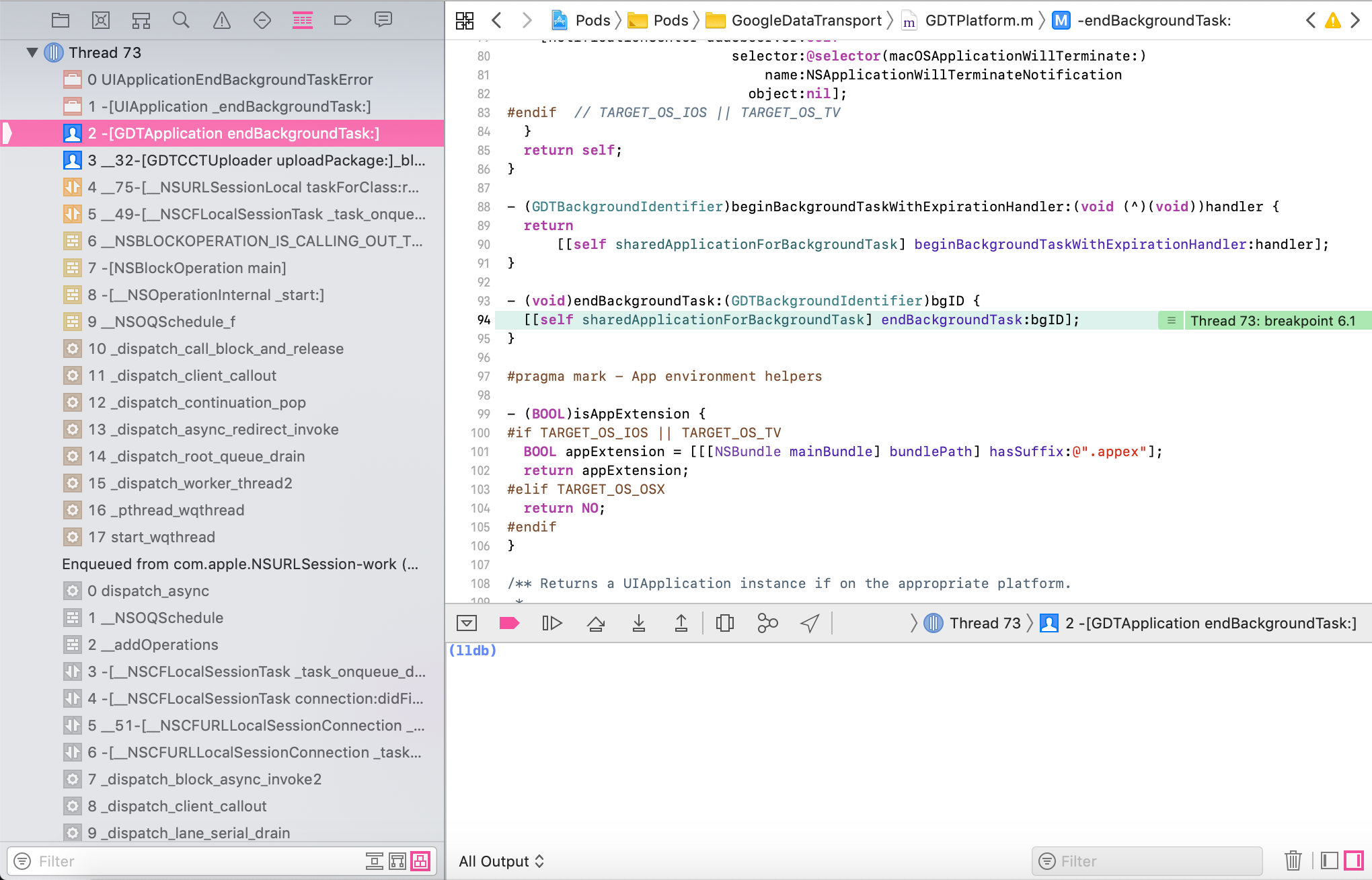This screenshot has width=1372, height=880.
Task: Click the simulate location icon
Action: [x=810, y=623]
